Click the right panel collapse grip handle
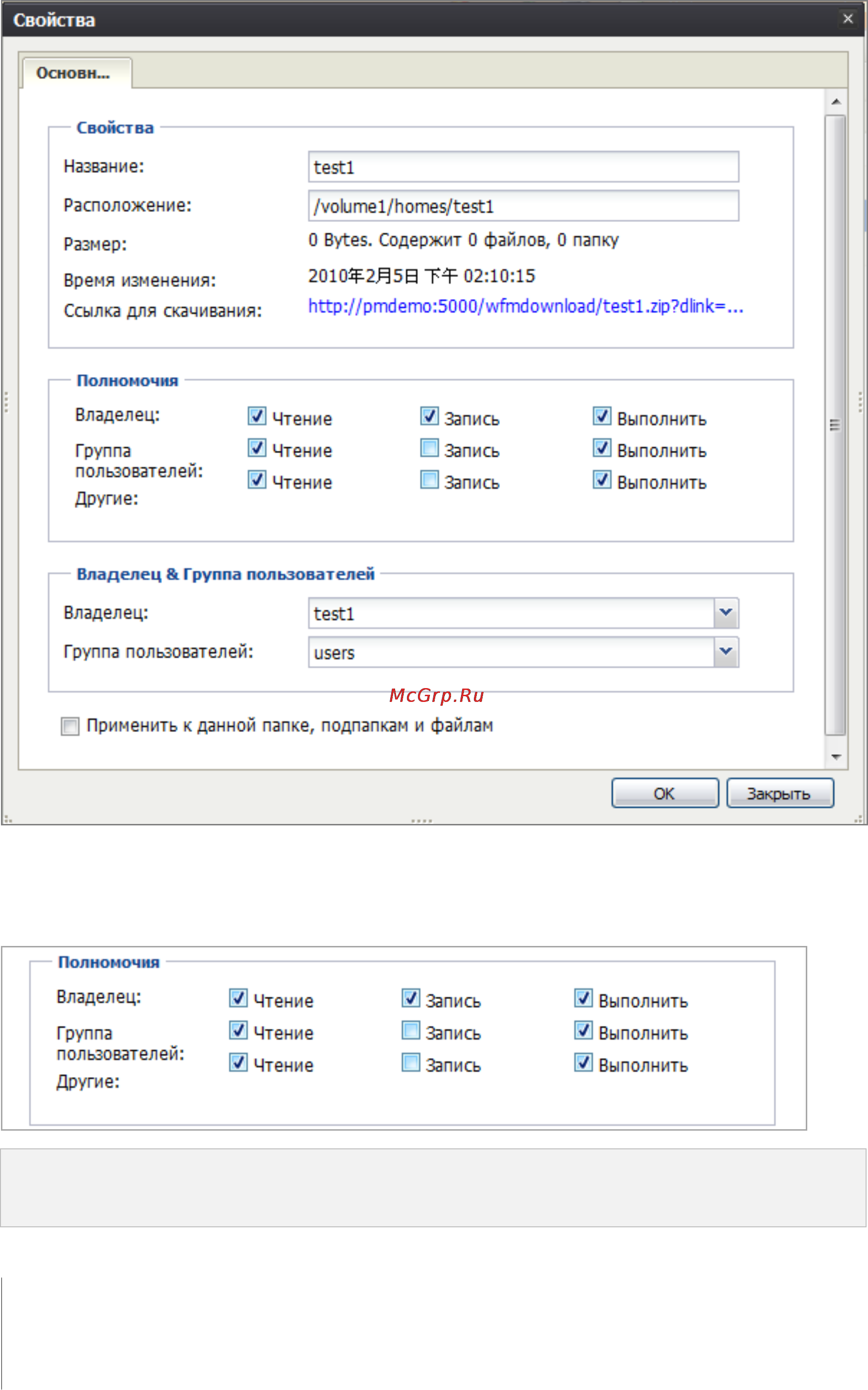Viewport: 868px width, 1390px height. click(860, 402)
